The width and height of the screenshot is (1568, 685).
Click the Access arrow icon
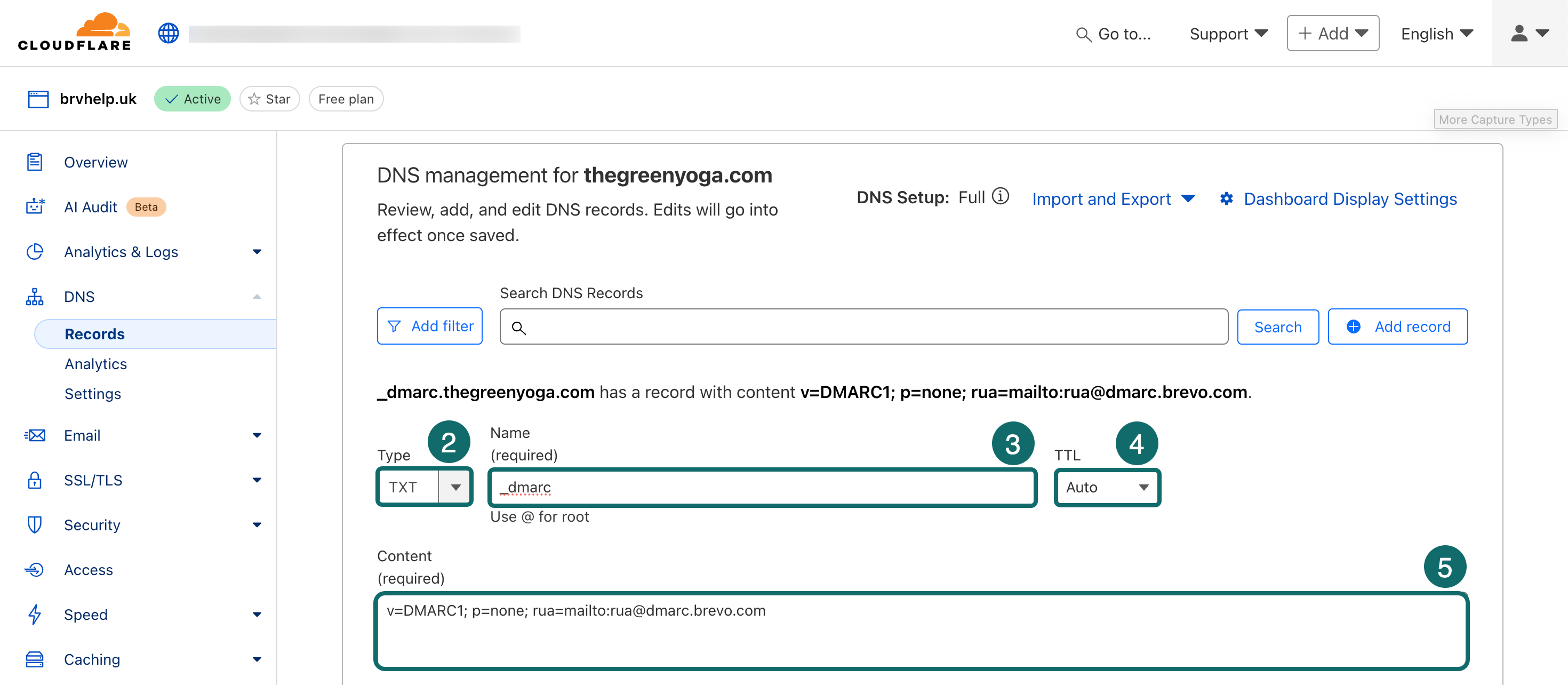point(35,570)
